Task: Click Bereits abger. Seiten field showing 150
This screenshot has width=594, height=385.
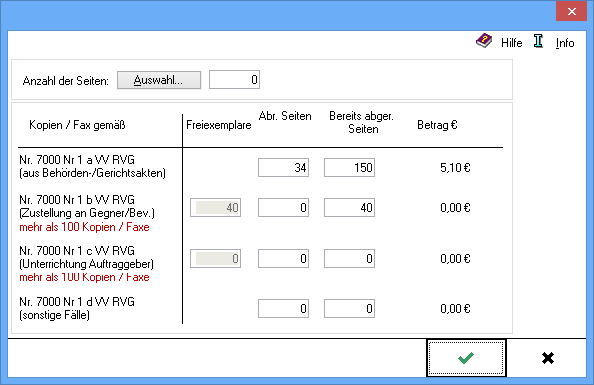Action: [349, 167]
